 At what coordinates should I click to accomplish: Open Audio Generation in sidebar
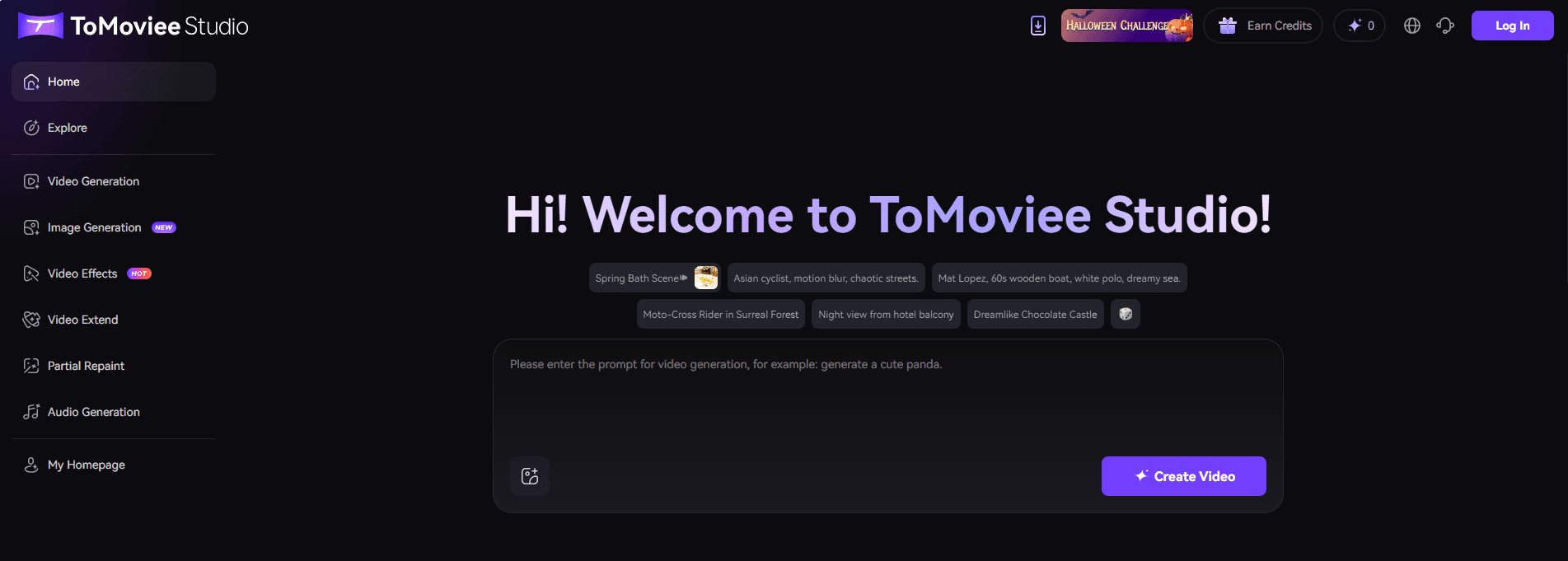[x=114, y=412]
